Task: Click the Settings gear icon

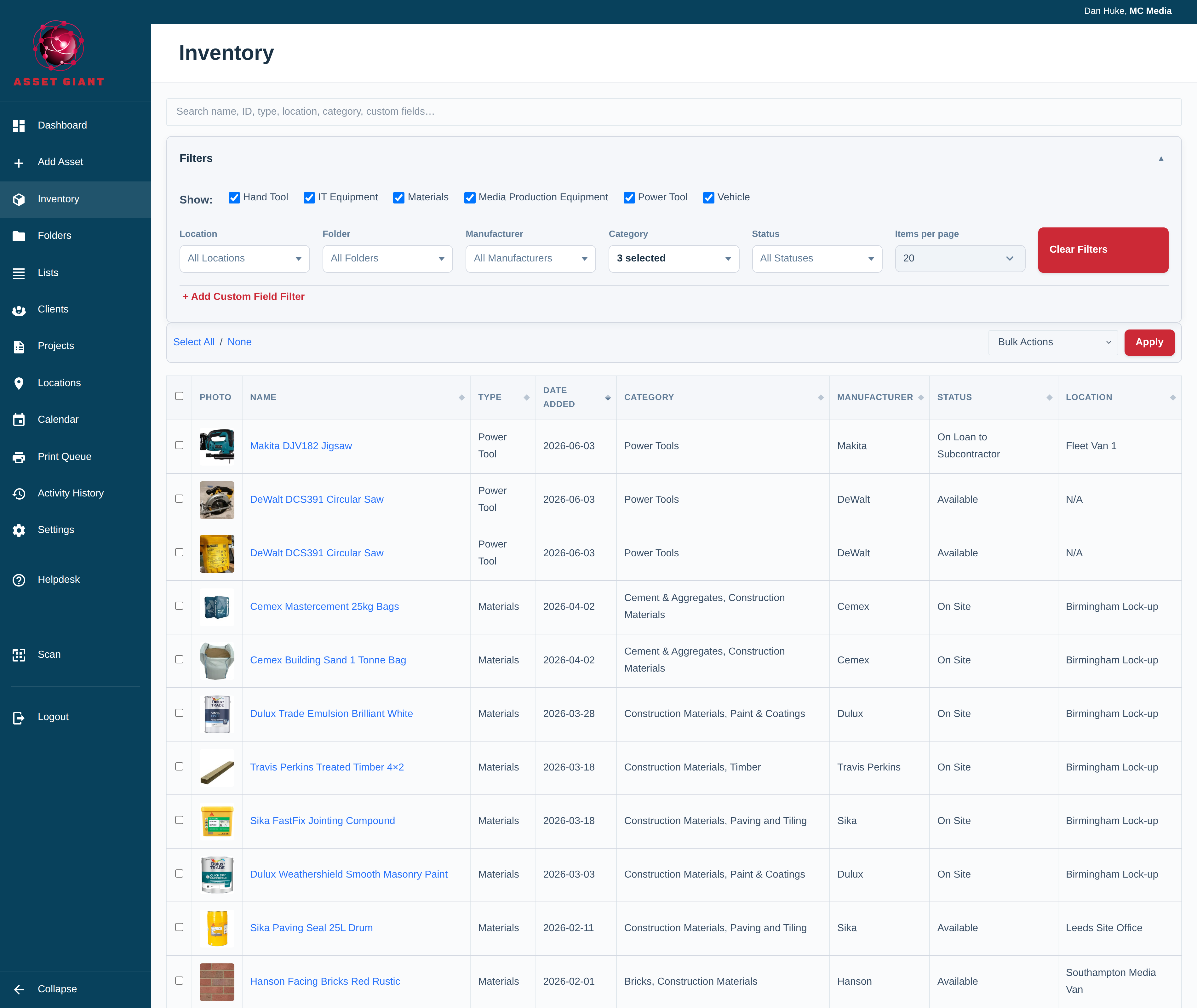Action: click(x=19, y=530)
